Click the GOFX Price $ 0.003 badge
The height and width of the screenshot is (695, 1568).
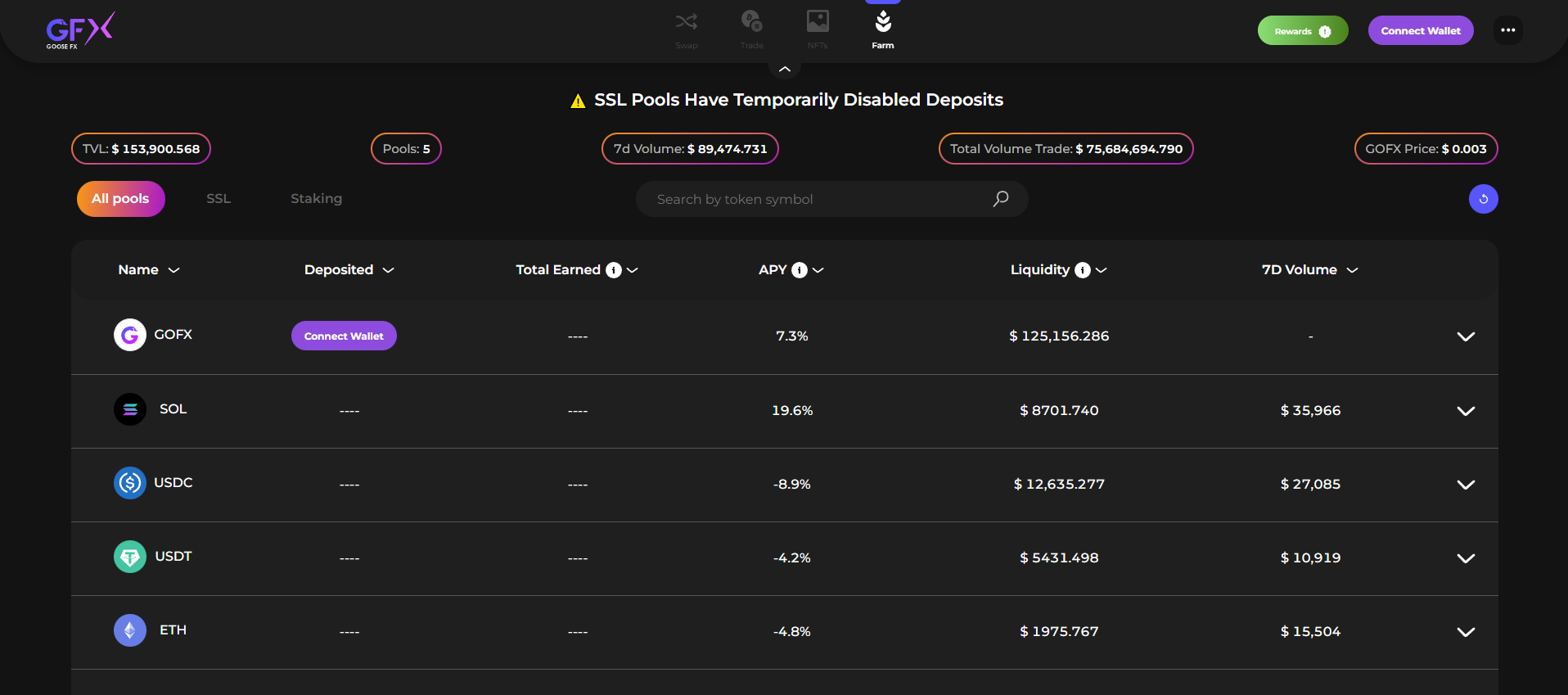pos(1426,149)
